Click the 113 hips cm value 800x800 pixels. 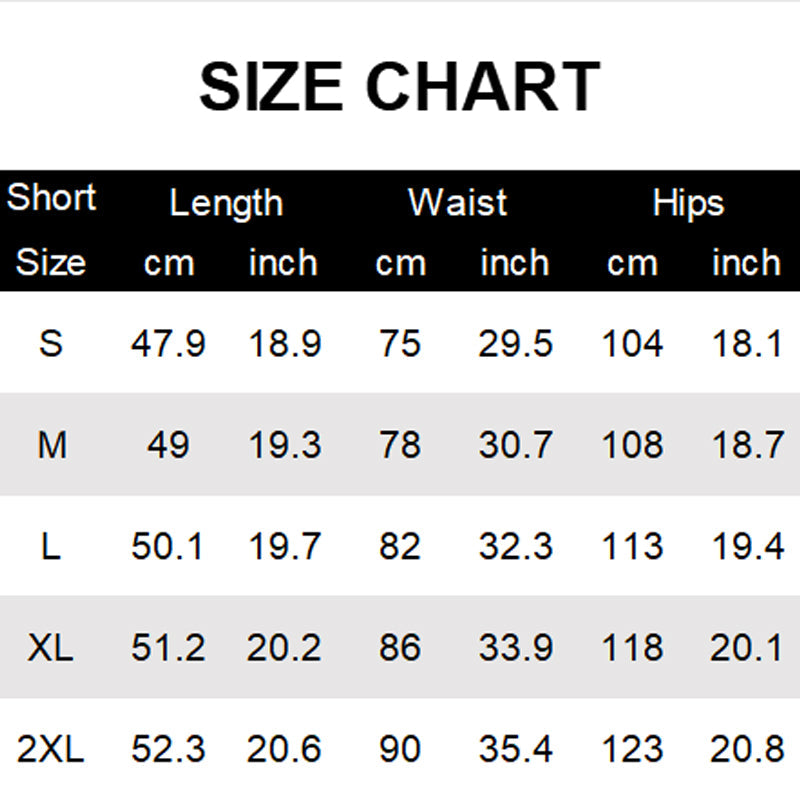pyautogui.click(x=632, y=547)
